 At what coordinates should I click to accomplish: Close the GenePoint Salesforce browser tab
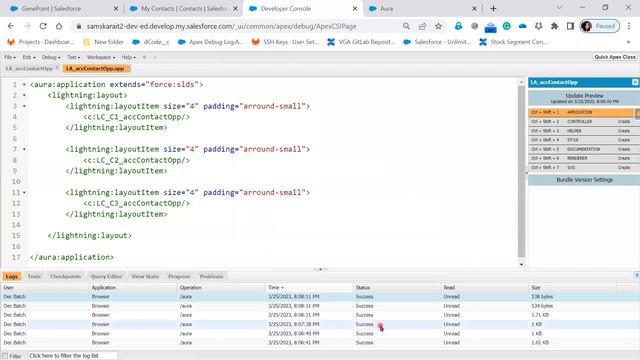tap(116, 8)
